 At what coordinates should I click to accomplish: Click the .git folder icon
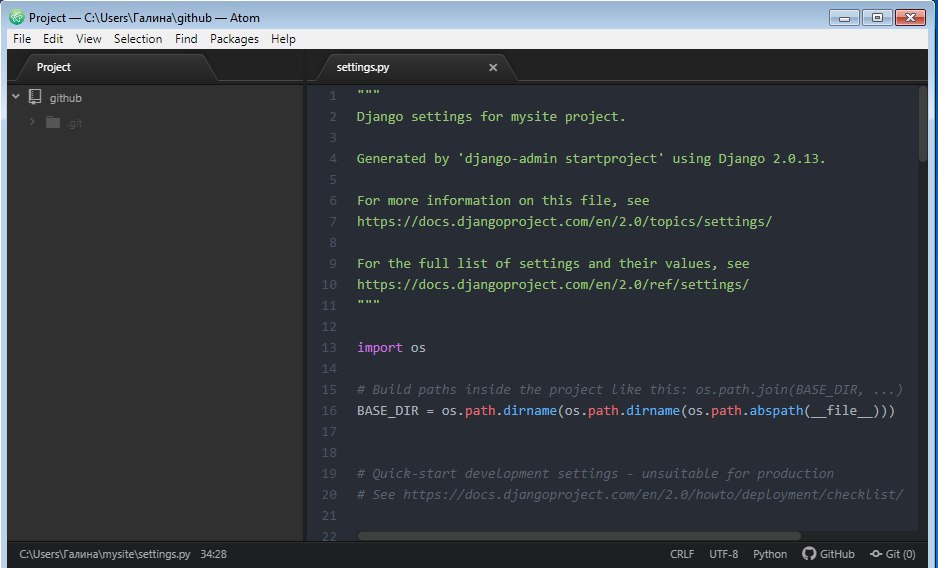point(53,122)
